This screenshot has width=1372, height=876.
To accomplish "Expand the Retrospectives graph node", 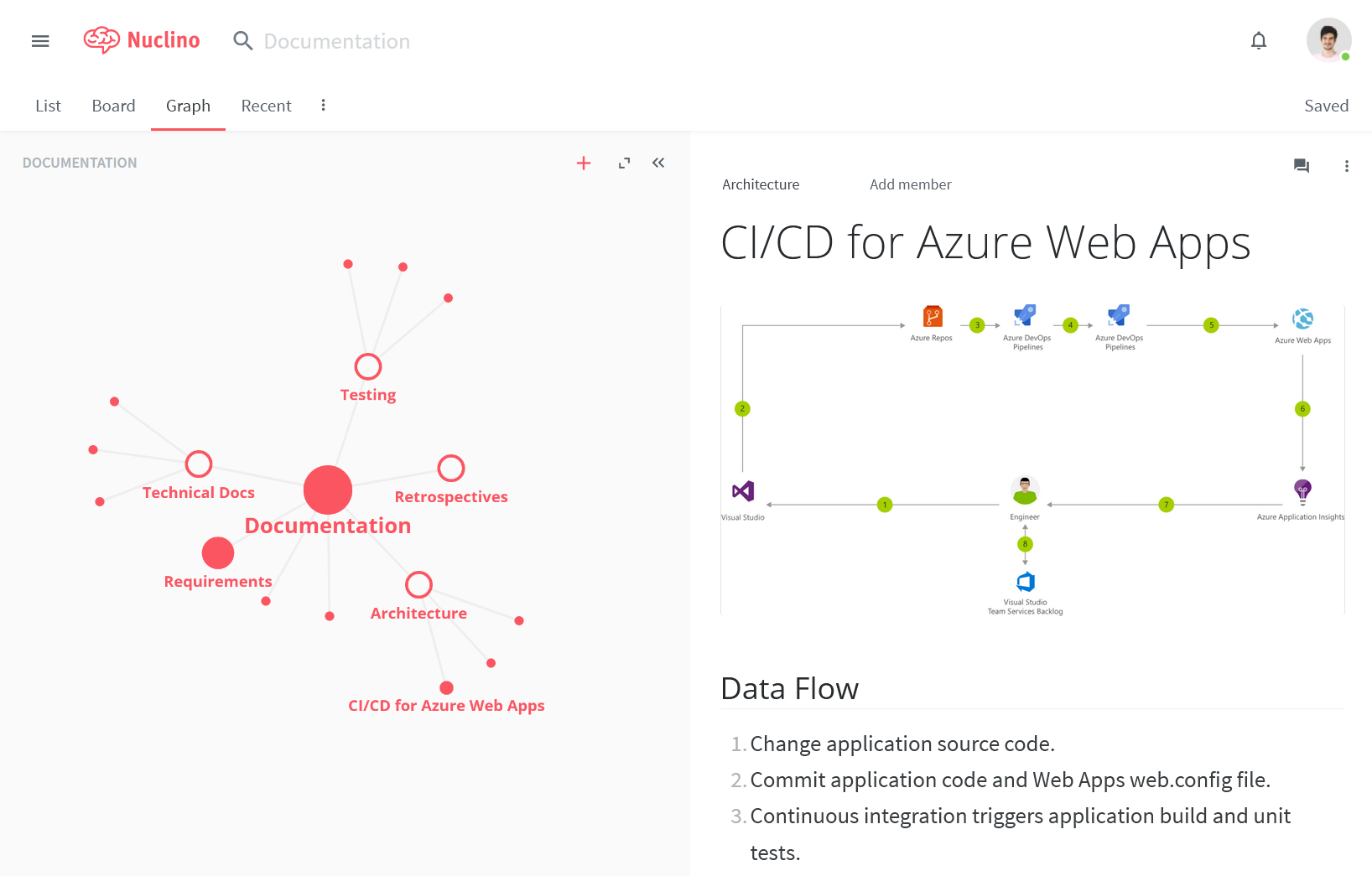I will pyautogui.click(x=450, y=468).
